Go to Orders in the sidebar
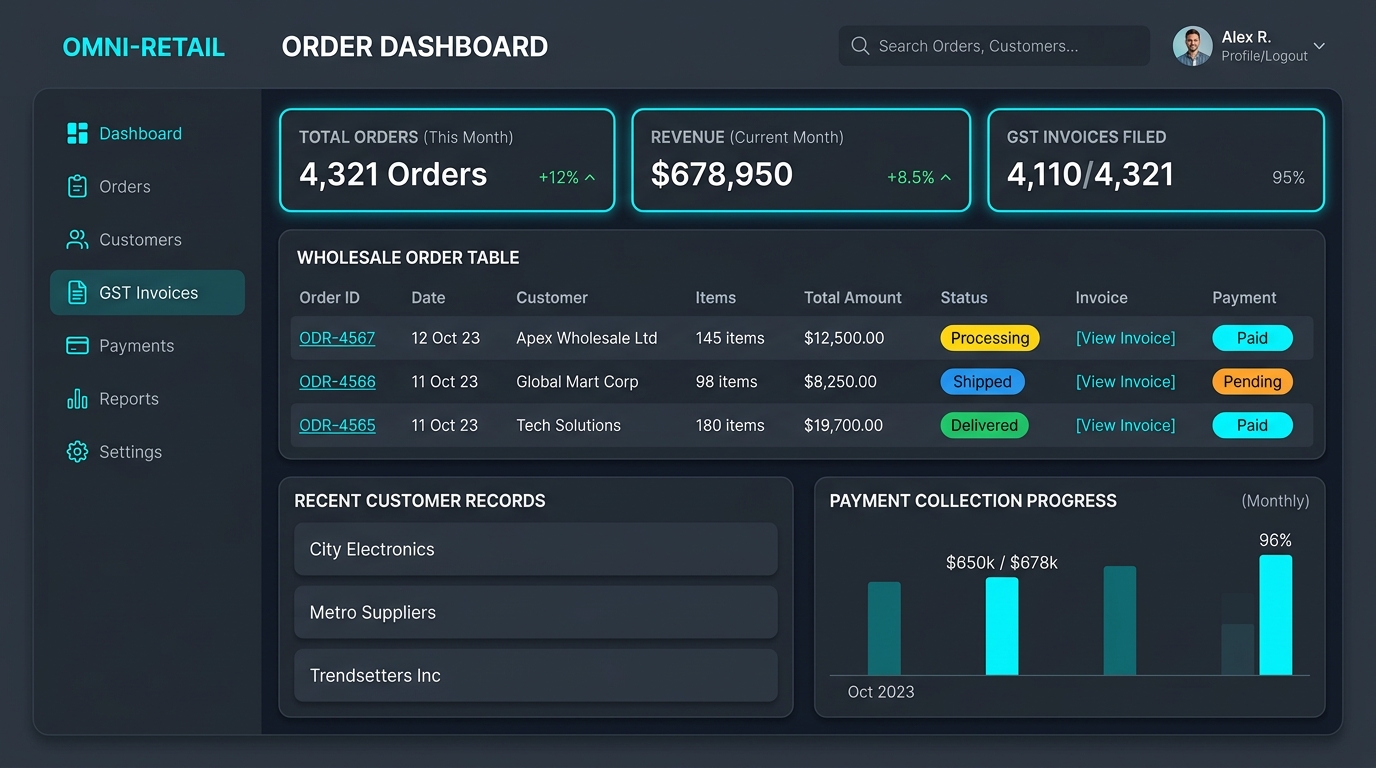Screen dimensions: 1376x768 [x=125, y=186]
